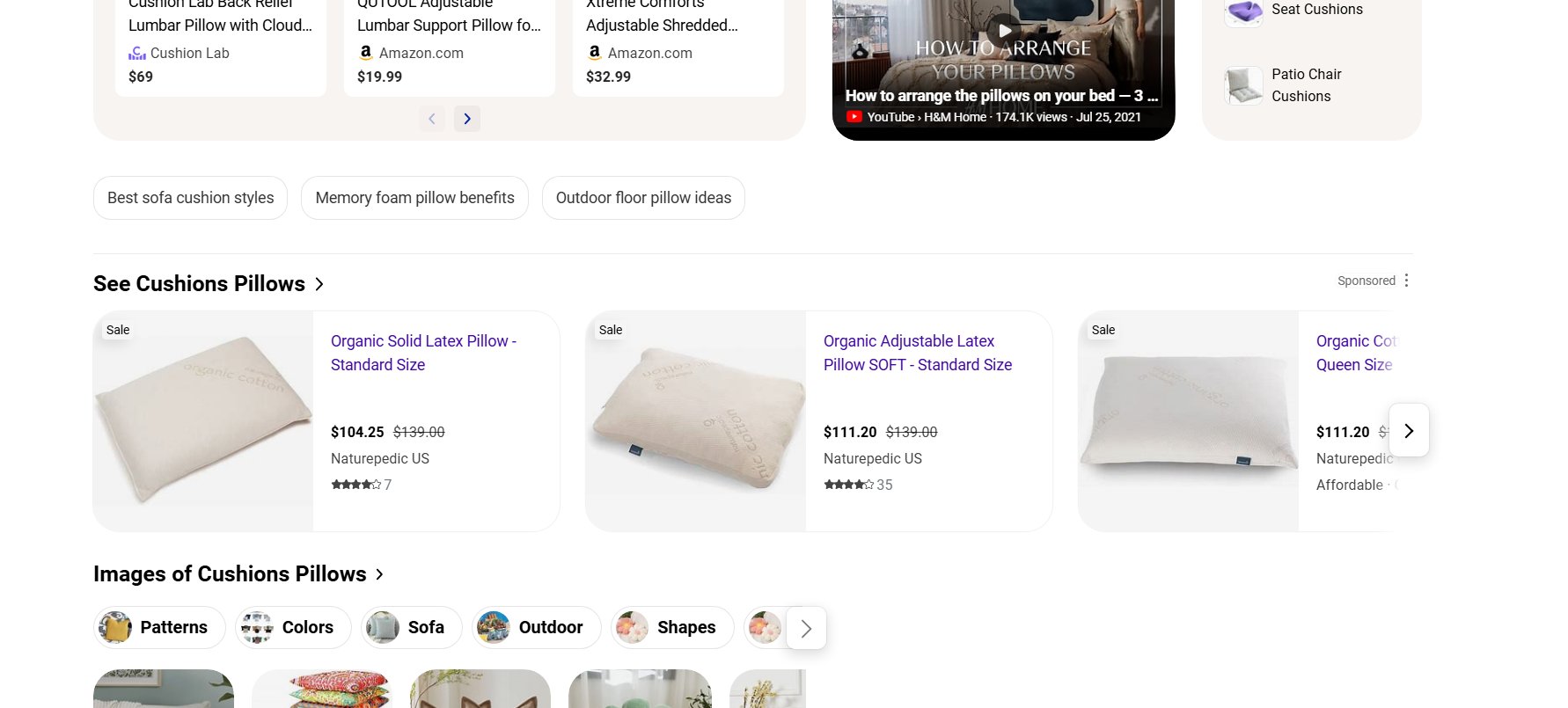
Task: Filter images by Sofa
Action: [412, 627]
